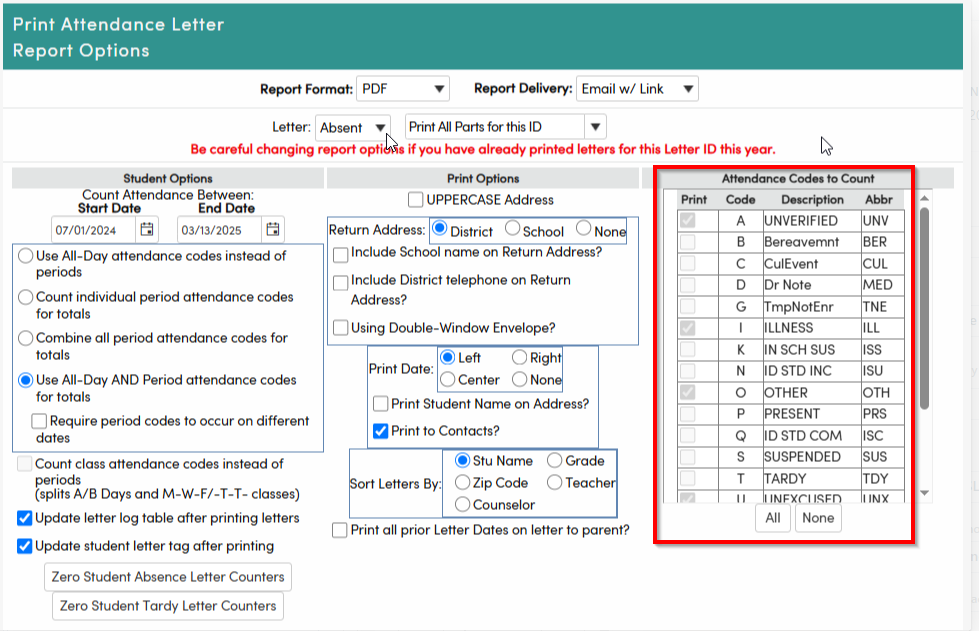
Task: Sort letters by Stu Name
Action: pyautogui.click(x=463, y=461)
